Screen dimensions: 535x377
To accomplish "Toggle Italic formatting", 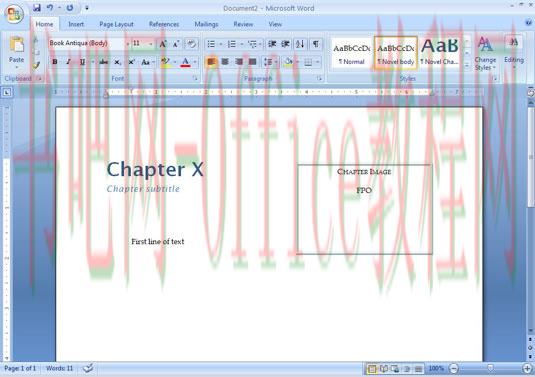I will (68, 62).
